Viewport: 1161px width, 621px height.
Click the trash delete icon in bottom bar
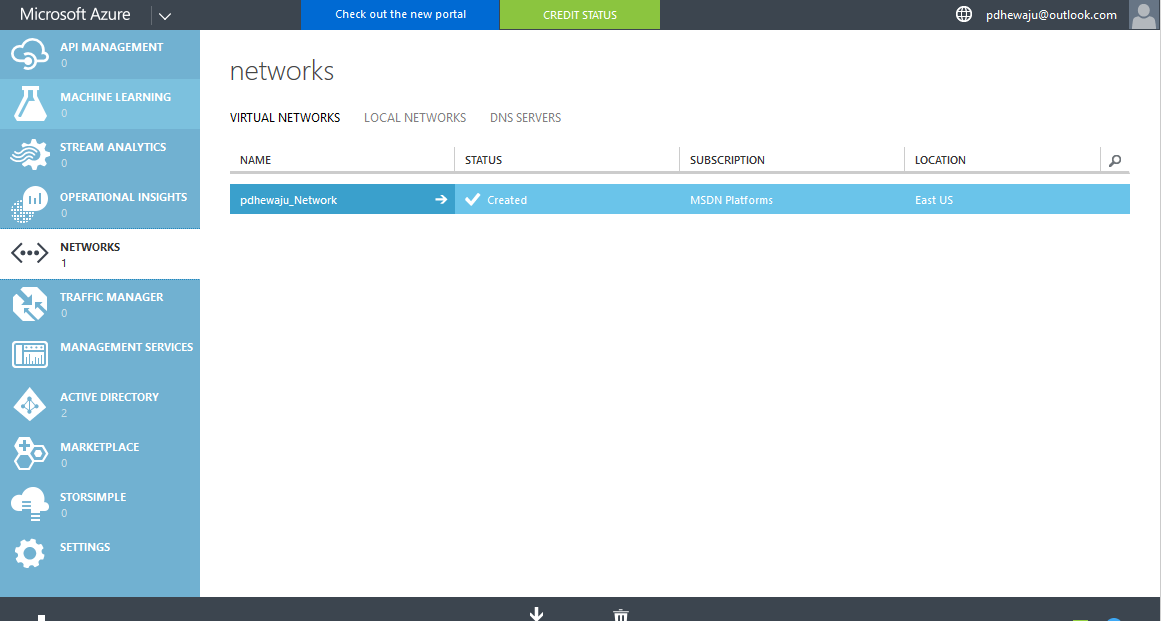tap(621, 616)
